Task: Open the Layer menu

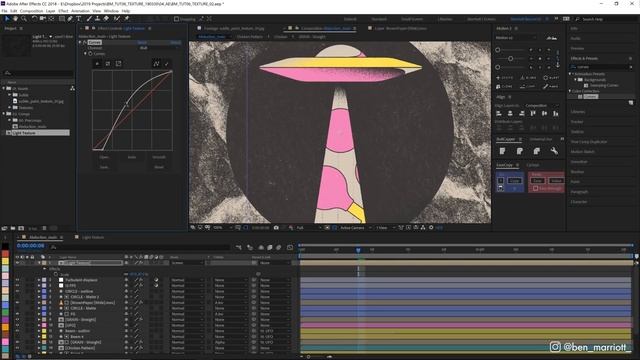Action: point(51,11)
